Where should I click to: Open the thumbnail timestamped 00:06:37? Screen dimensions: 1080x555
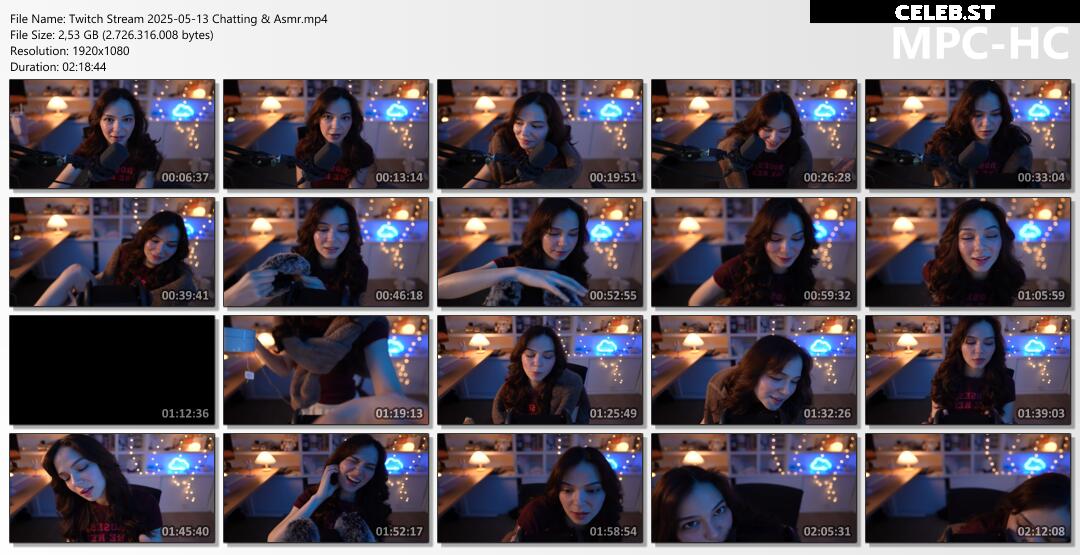(x=112, y=134)
